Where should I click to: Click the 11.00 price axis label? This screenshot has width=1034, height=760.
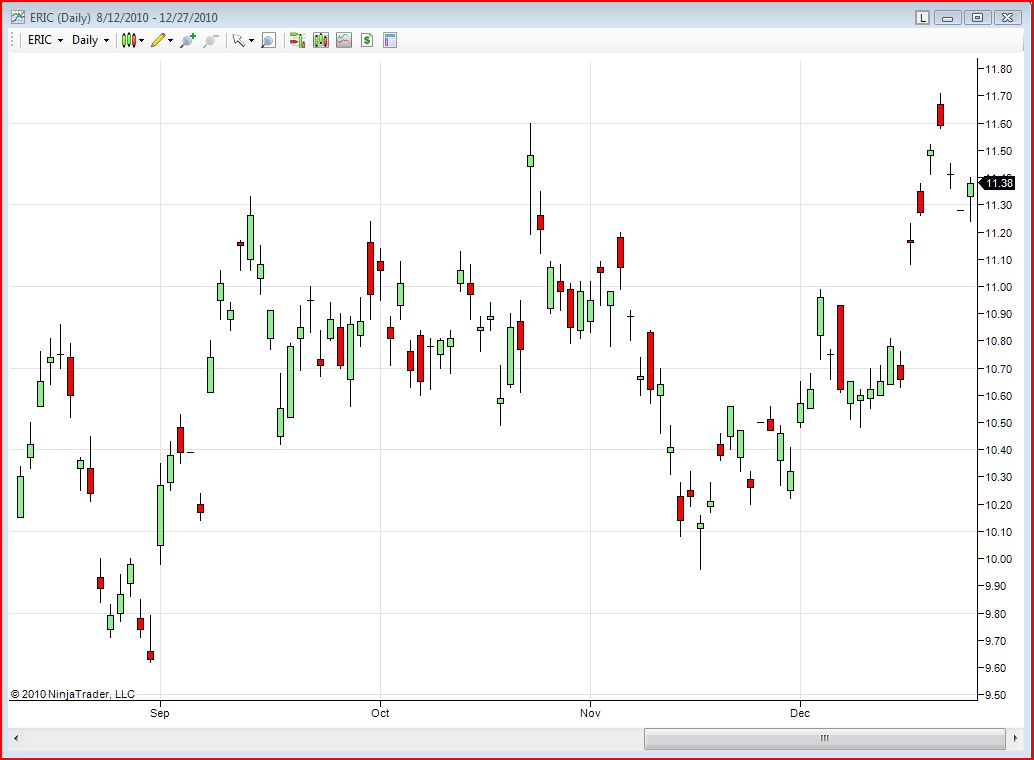pos(998,286)
